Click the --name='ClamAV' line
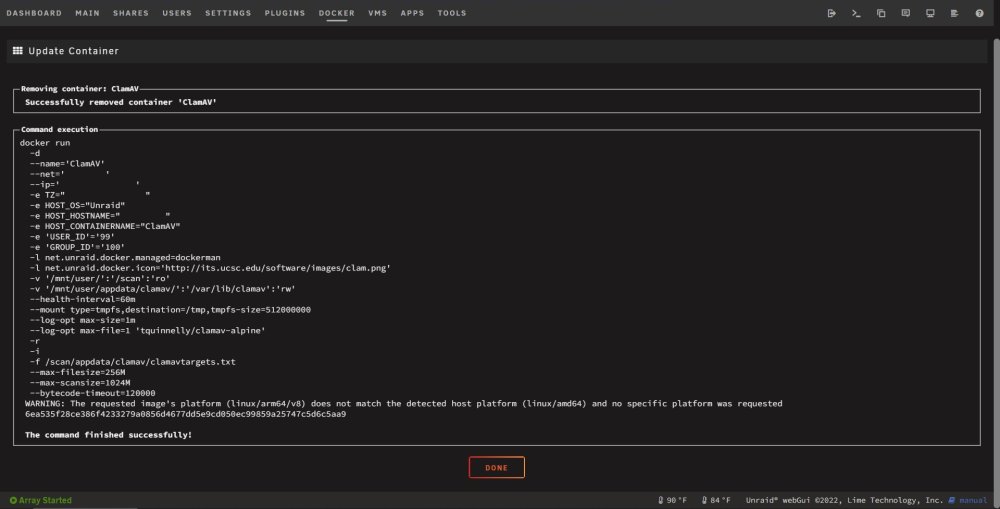The height and width of the screenshot is (509, 1000). point(67,163)
